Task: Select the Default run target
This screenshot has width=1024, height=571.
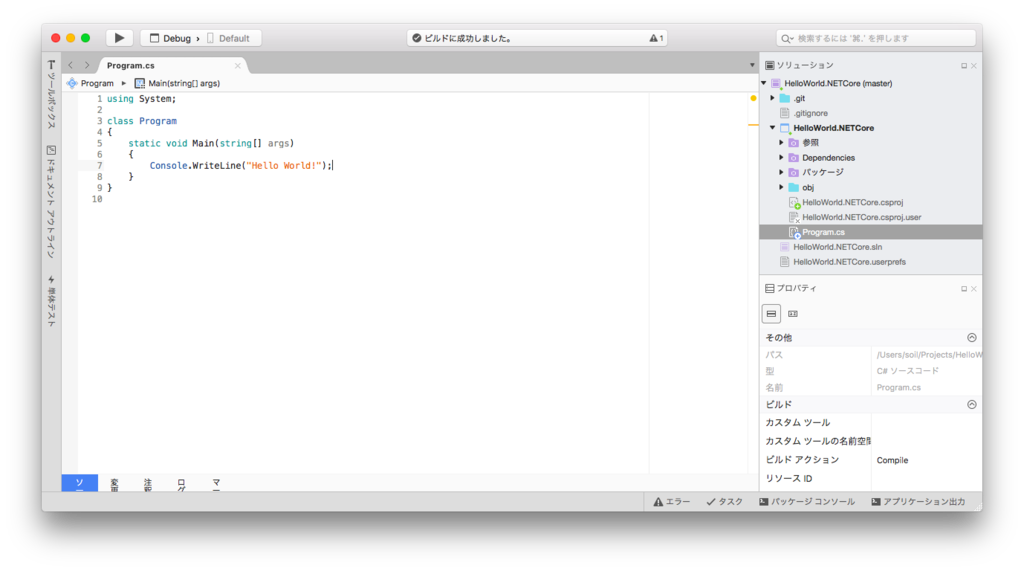Action: [x=229, y=39]
